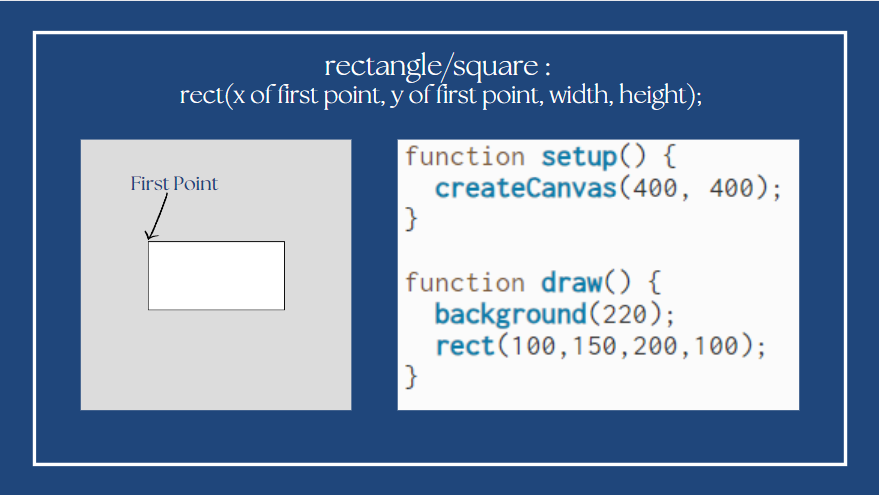879x495 pixels.
Task: Click the word "function" before draw
Action: click(x=465, y=282)
